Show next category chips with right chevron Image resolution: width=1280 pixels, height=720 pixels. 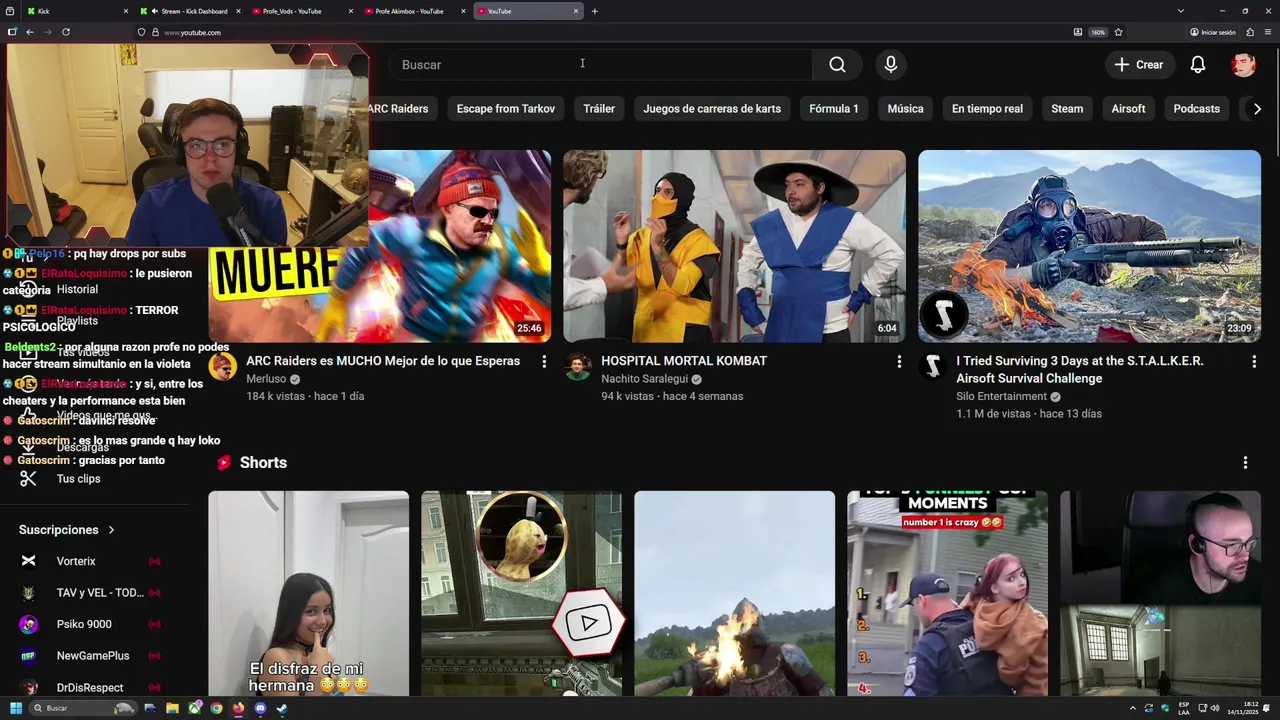1257,109
